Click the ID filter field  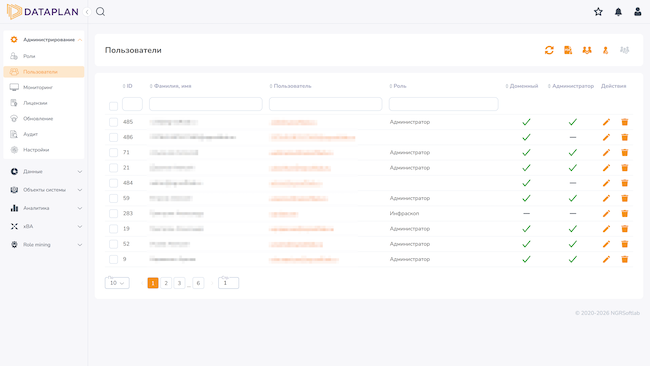pos(132,104)
